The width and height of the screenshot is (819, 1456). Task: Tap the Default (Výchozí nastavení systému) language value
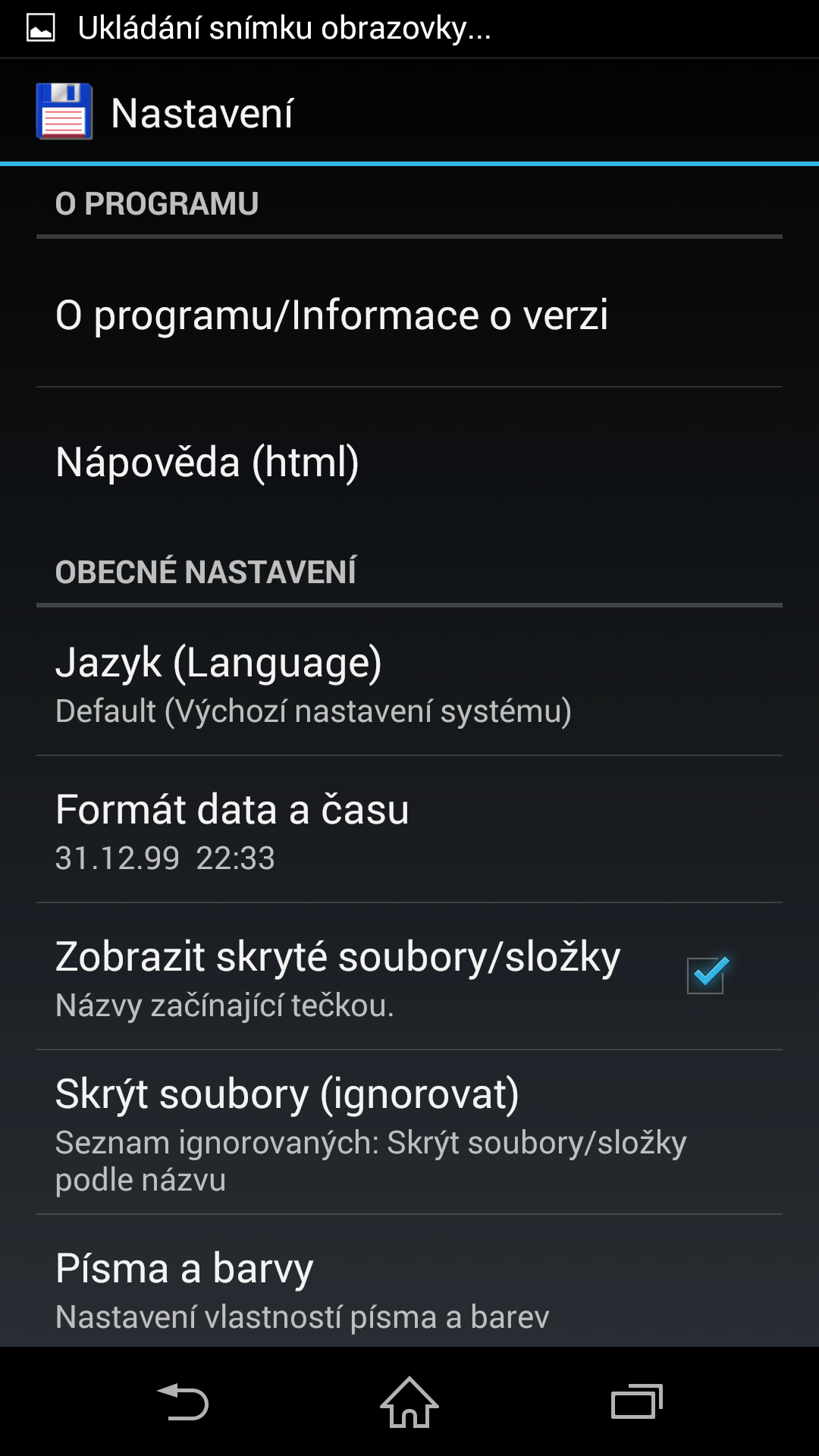point(313,711)
